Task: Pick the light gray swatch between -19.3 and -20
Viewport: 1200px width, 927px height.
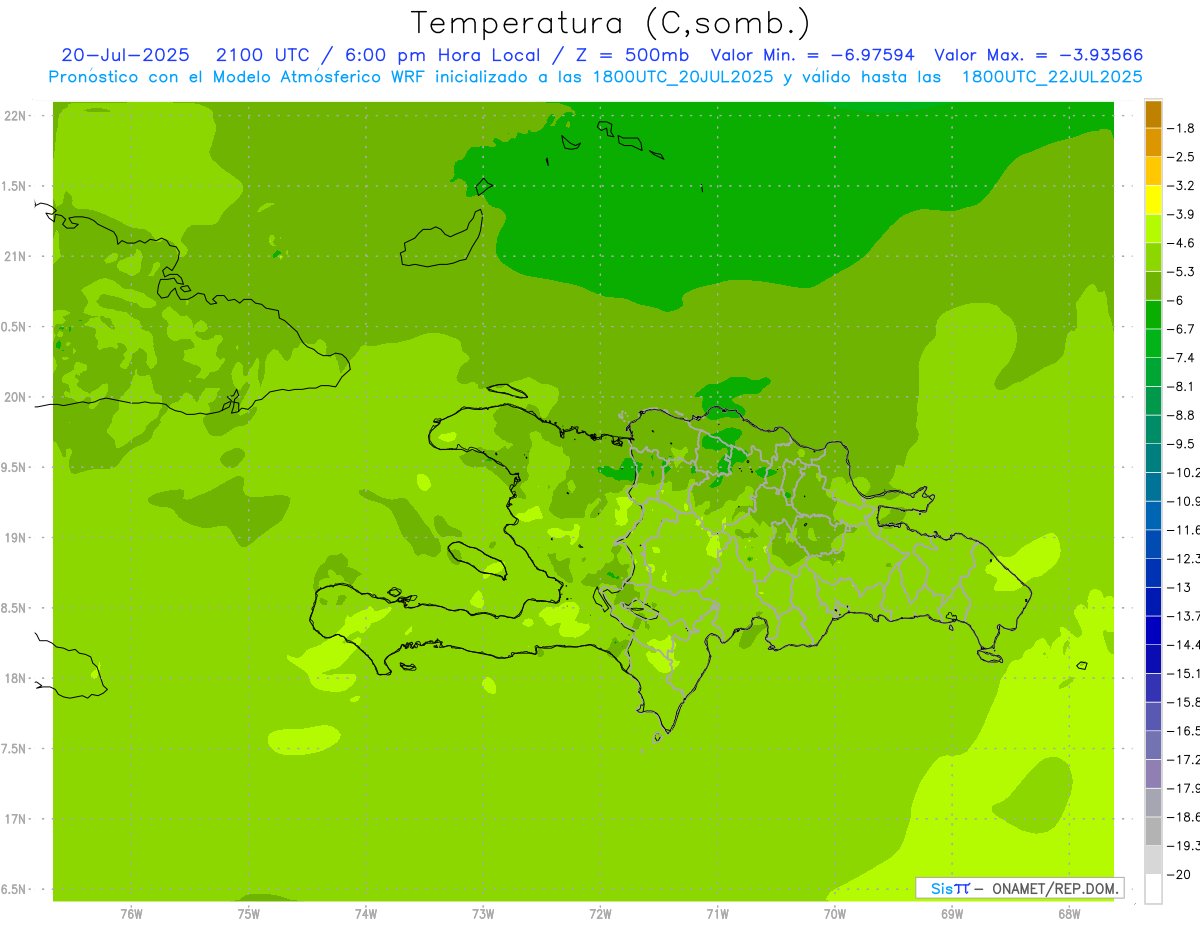Action: [x=1153, y=859]
